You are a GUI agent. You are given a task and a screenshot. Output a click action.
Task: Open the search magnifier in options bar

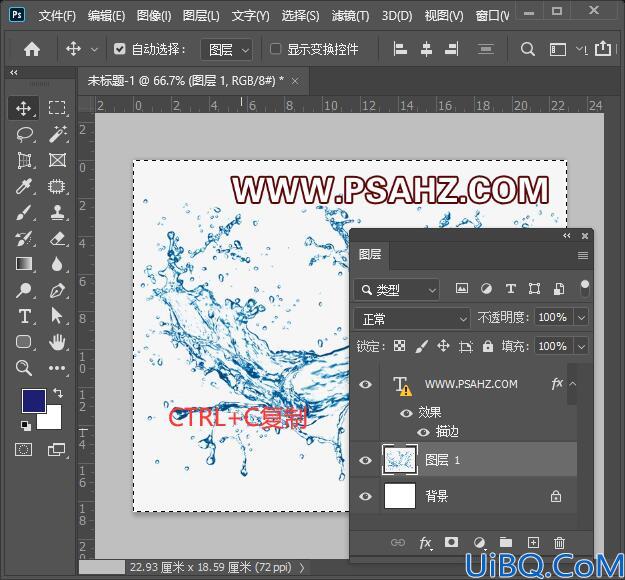pos(527,49)
